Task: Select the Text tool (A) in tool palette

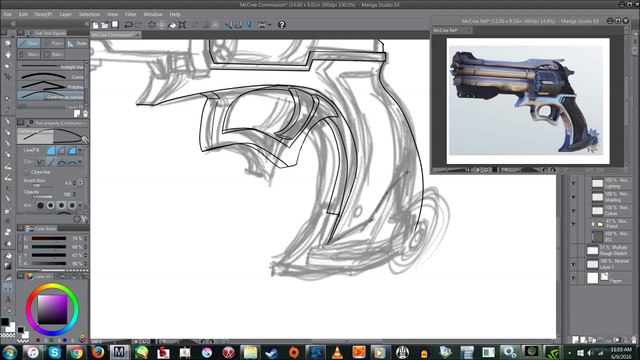Action: [8, 300]
